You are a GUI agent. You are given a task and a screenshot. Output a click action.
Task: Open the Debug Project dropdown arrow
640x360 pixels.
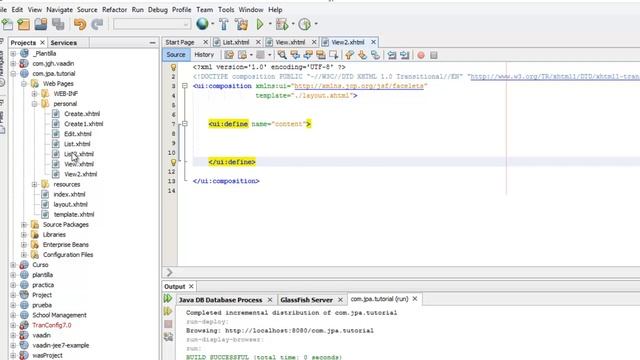click(293, 24)
